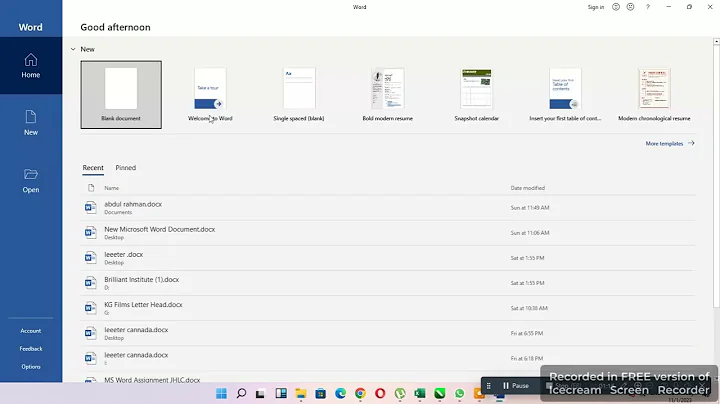The height and width of the screenshot is (404, 720).
Task: Follow the More templates link
Action: click(x=670, y=143)
